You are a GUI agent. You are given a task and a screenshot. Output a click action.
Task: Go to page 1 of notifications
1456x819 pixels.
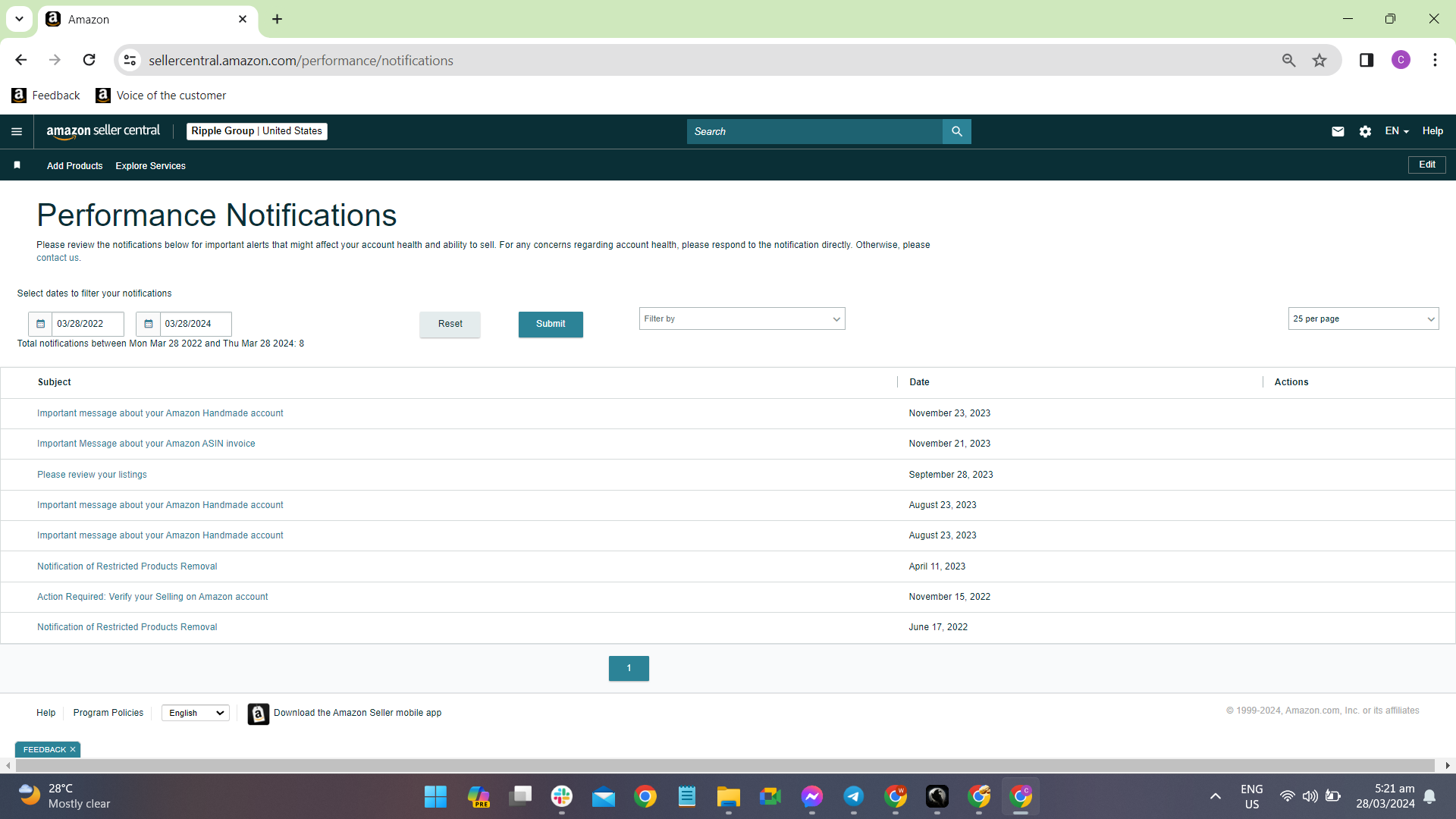629,668
